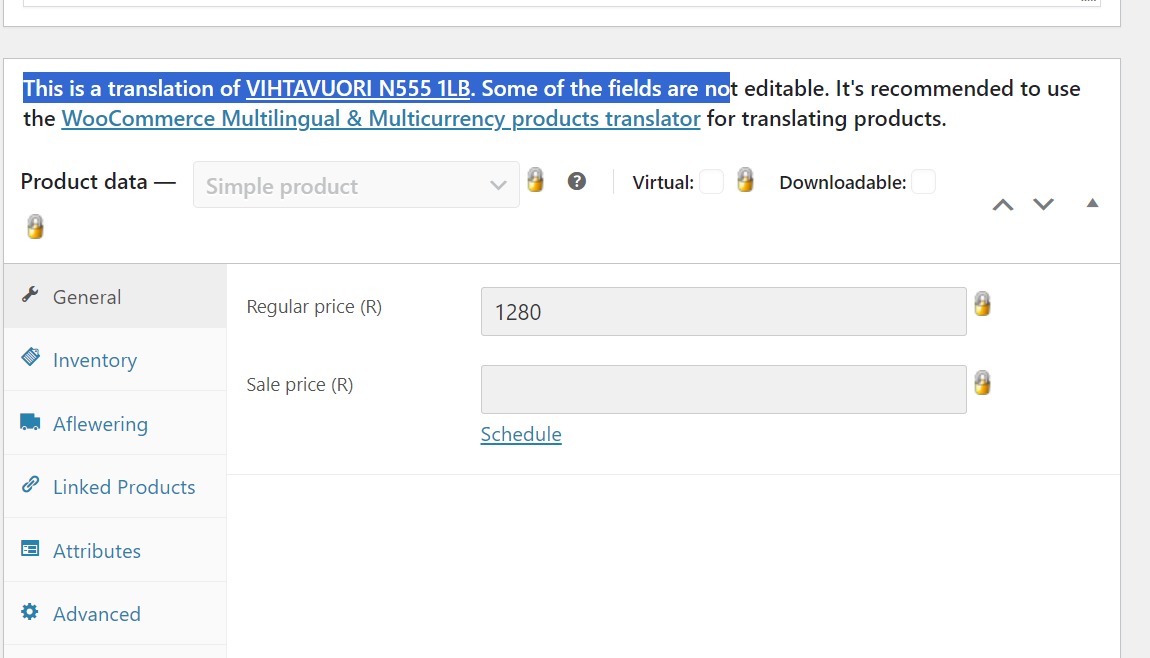This screenshot has height=658, width=1150.
Task: Open the Simple product type dropdown
Action: pos(356,185)
